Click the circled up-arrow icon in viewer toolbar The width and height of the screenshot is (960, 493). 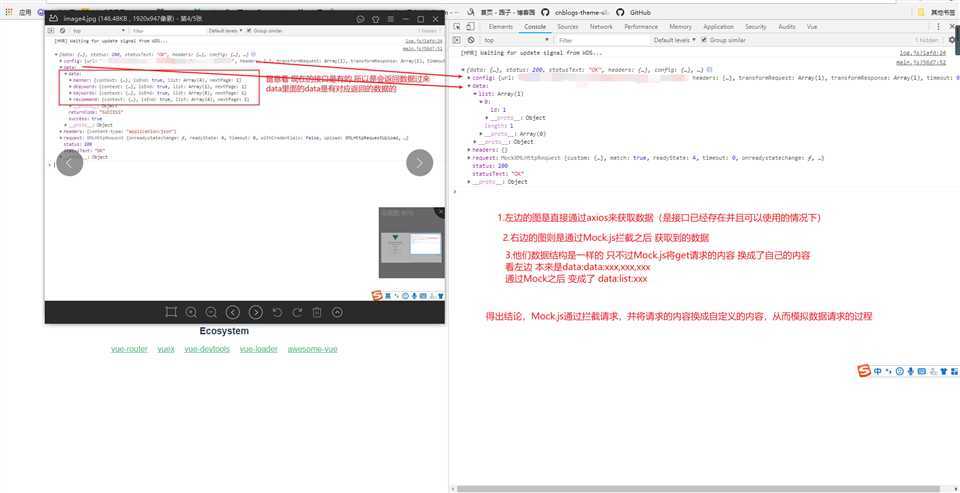click(337, 312)
